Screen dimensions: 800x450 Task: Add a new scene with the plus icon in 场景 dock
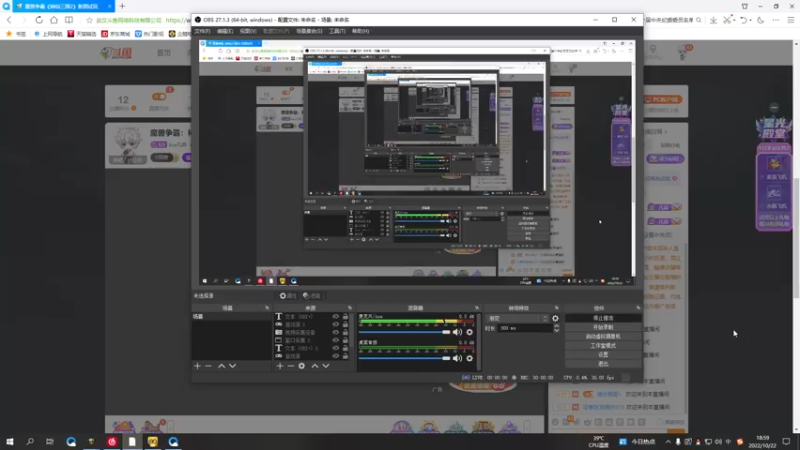(197, 366)
